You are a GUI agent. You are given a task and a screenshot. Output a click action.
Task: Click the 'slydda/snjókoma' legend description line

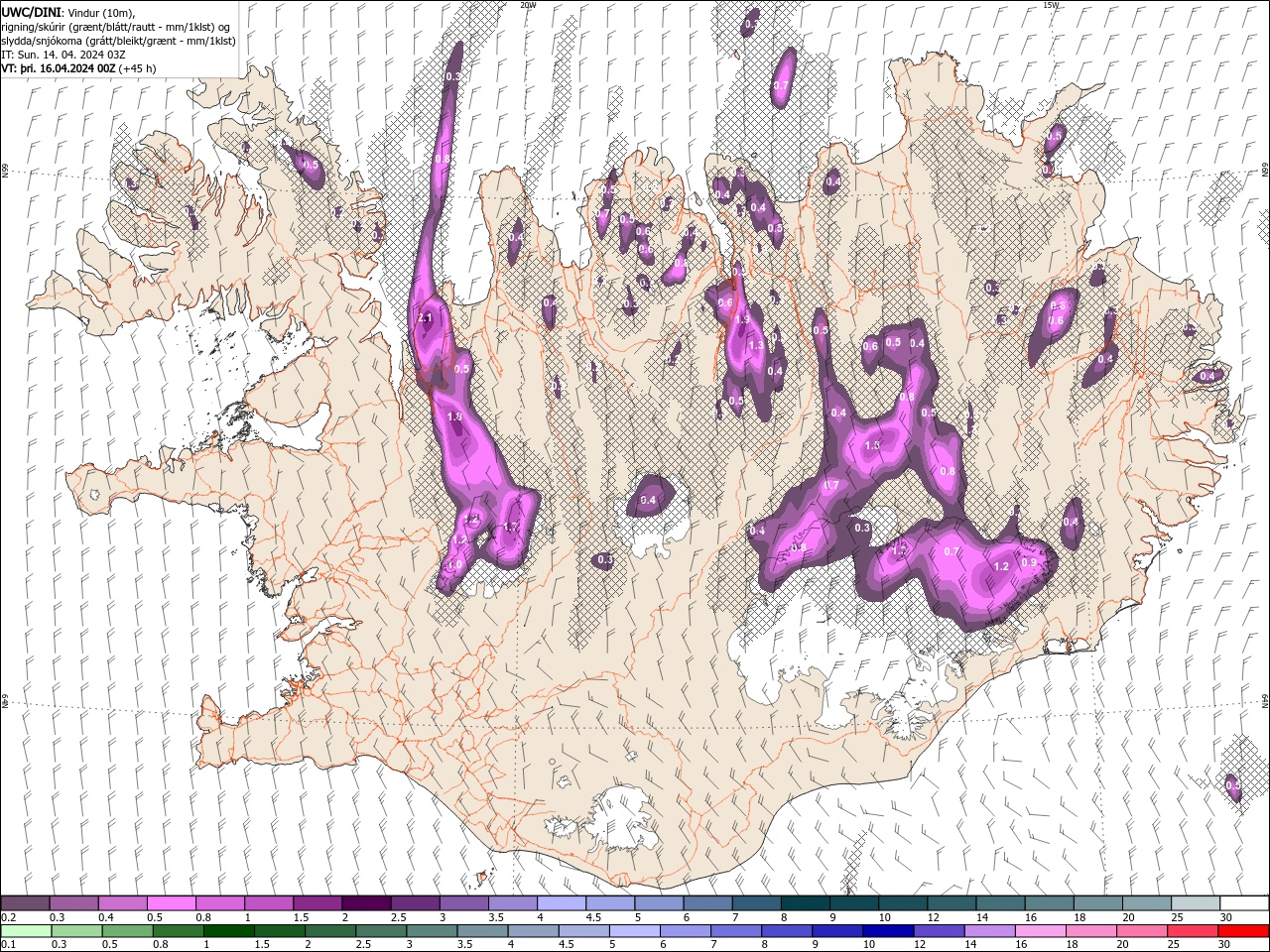[118, 41]
